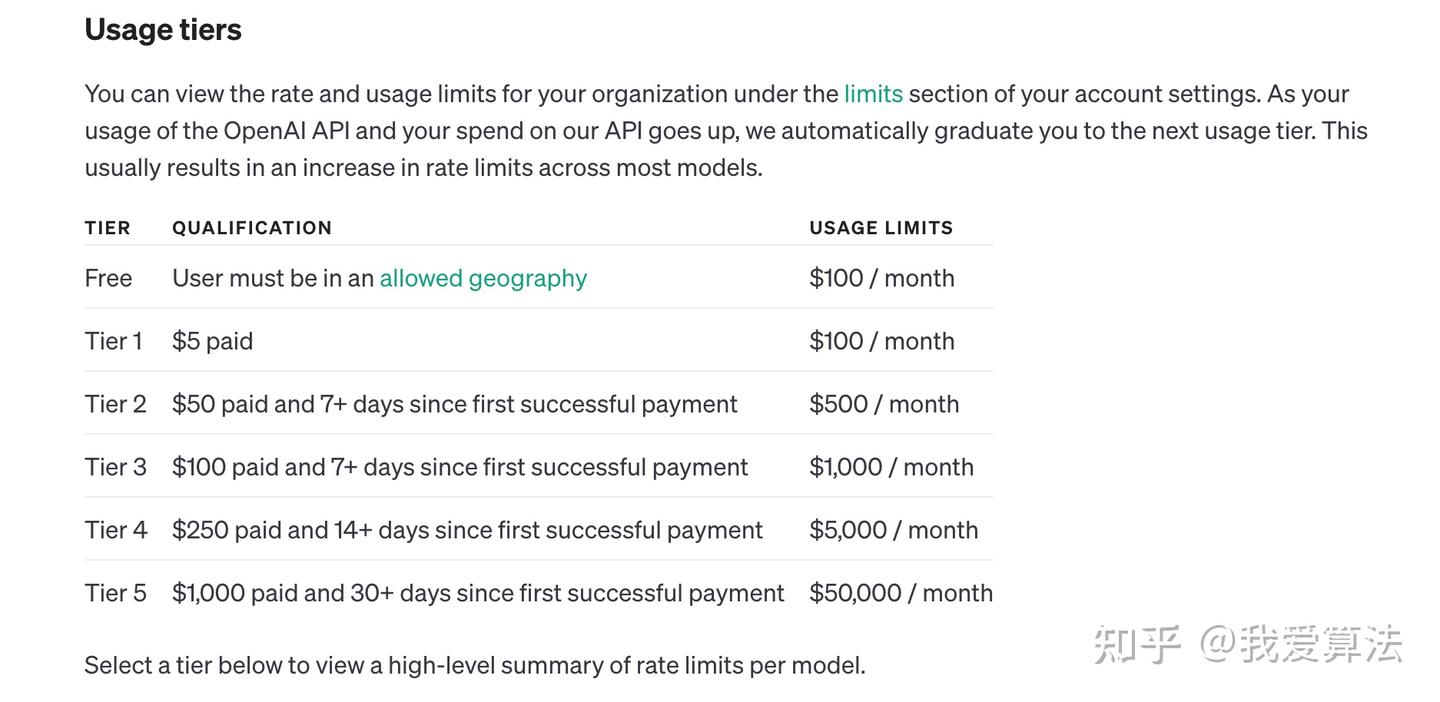Click the "Tier 1" row label
Screen dimensions: 1440x702
(113, 341)
